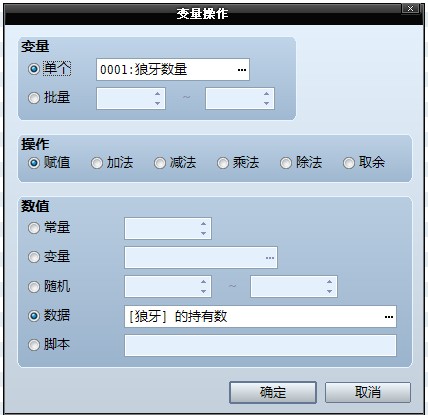Decrease batch range start value

point(157,103)
